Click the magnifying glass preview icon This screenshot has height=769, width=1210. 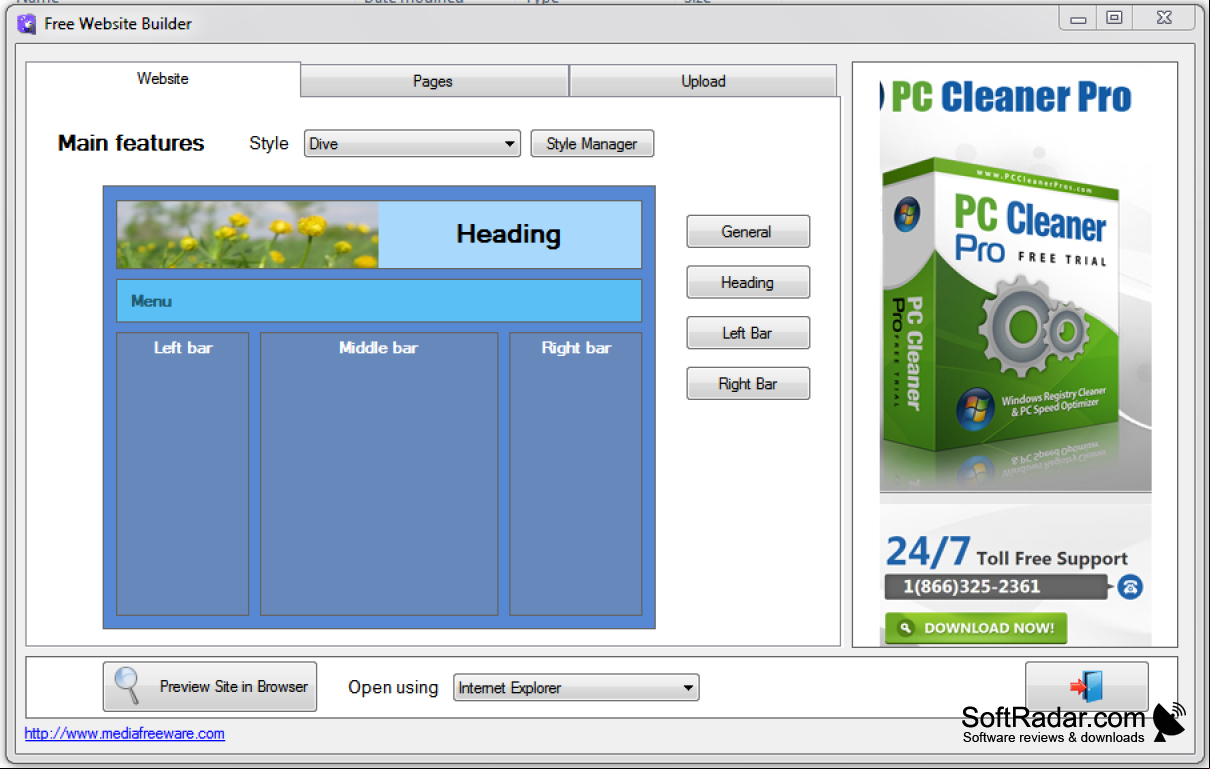(128, 686)
